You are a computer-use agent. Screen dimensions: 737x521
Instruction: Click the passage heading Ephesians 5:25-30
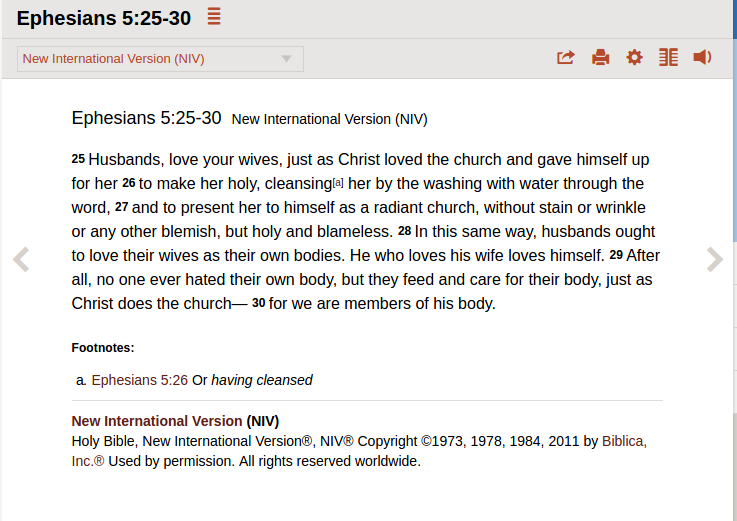146,118
